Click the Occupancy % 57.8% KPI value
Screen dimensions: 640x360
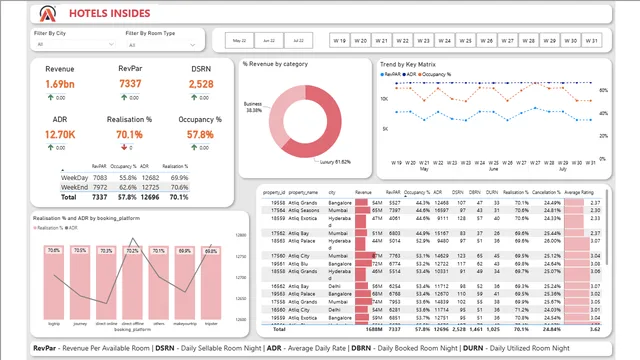200,134
